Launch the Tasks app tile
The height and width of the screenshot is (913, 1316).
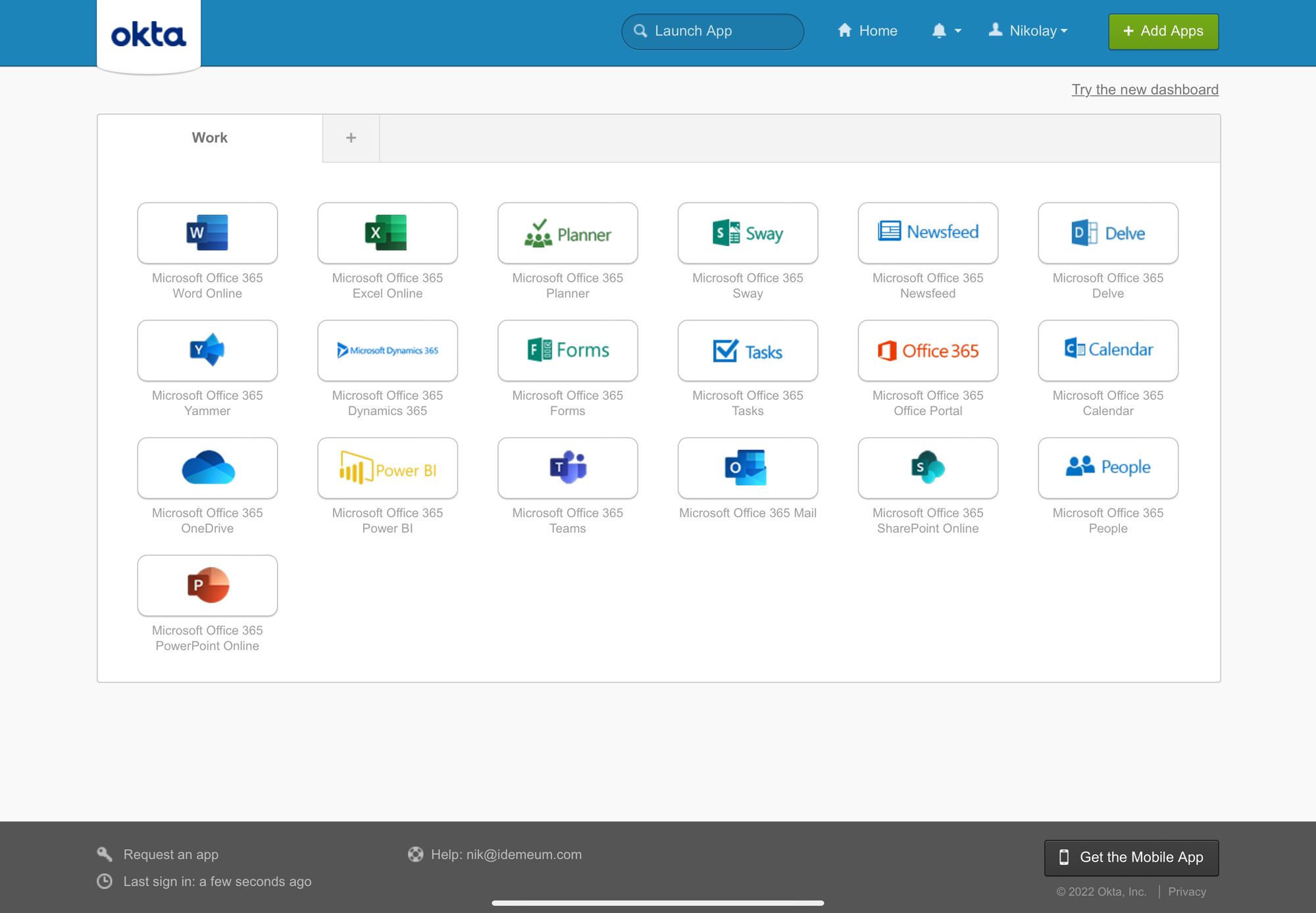[x=748, y=351]
